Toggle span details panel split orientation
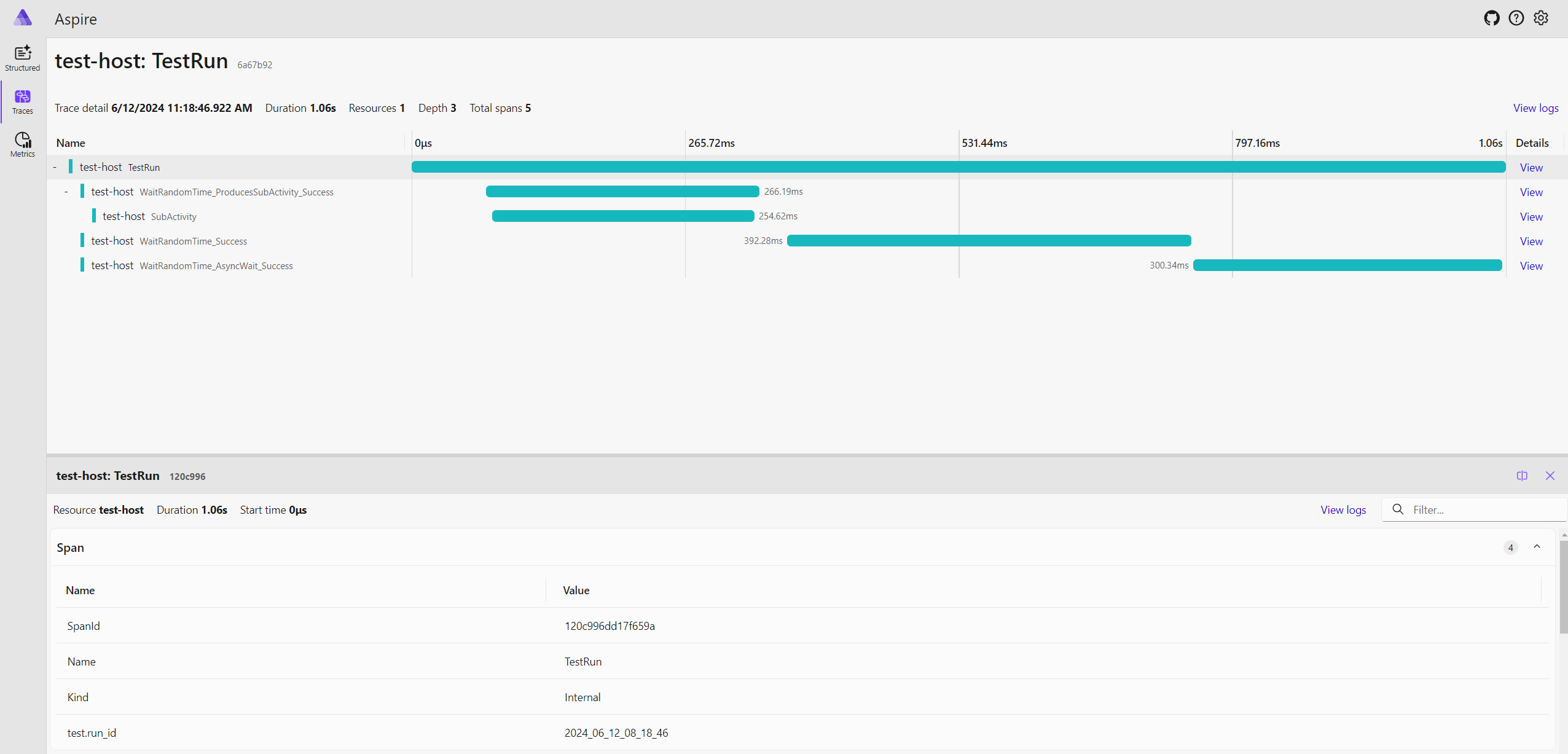 pyautogui.click(x=1522, y=476)
